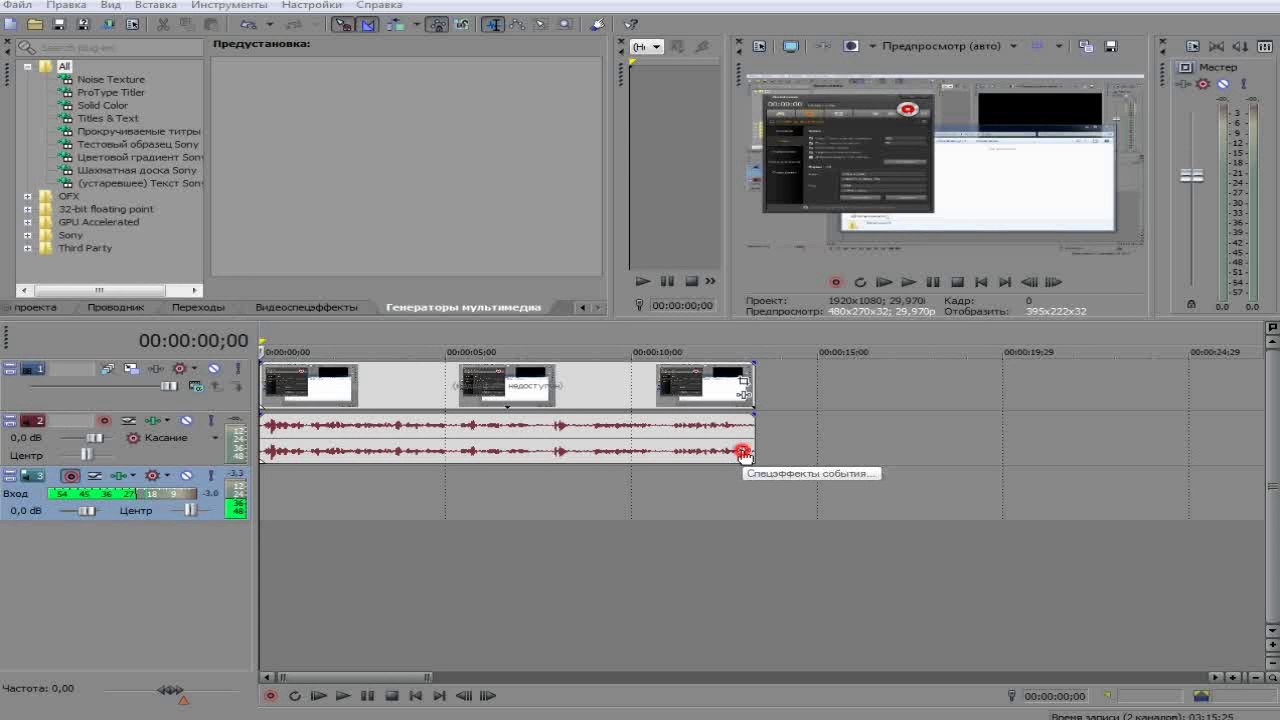This screenshot has width=1280, height=720.
Task: Click the track 3 pan slider Центр
Action: pos(190,510)
